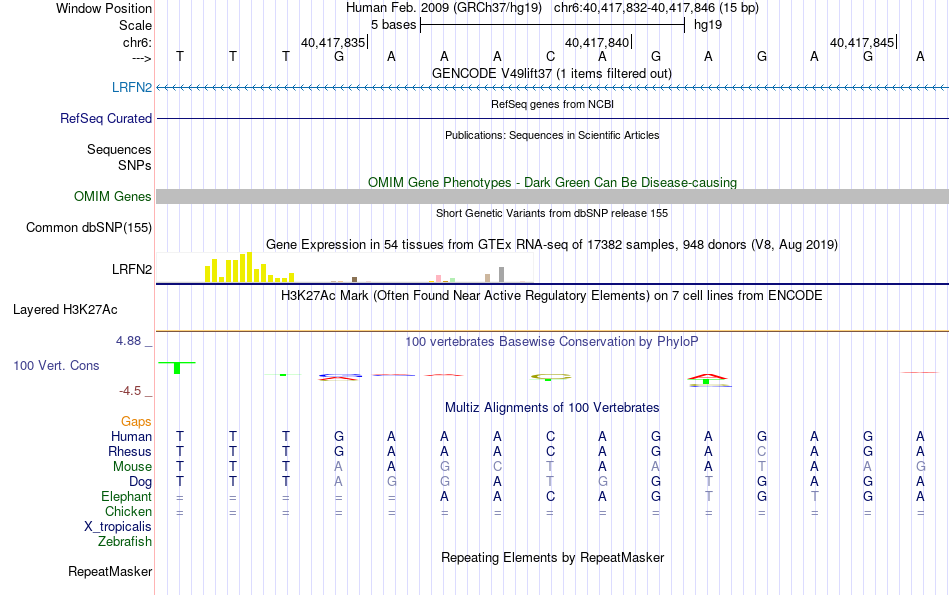The image size is (950, 595).
Task: Click the 40,417,845 position marker
Action: point(863,42)
